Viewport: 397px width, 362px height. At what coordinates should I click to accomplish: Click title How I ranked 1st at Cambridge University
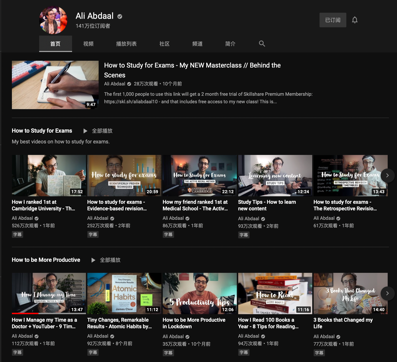43,205
